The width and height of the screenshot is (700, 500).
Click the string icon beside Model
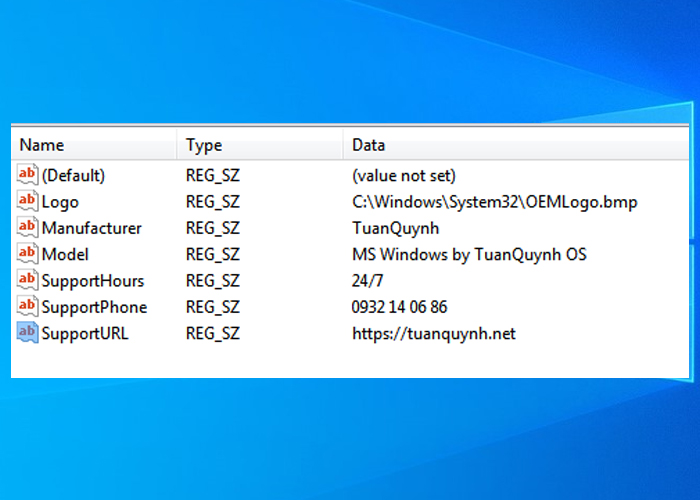(x=27, y=253)
